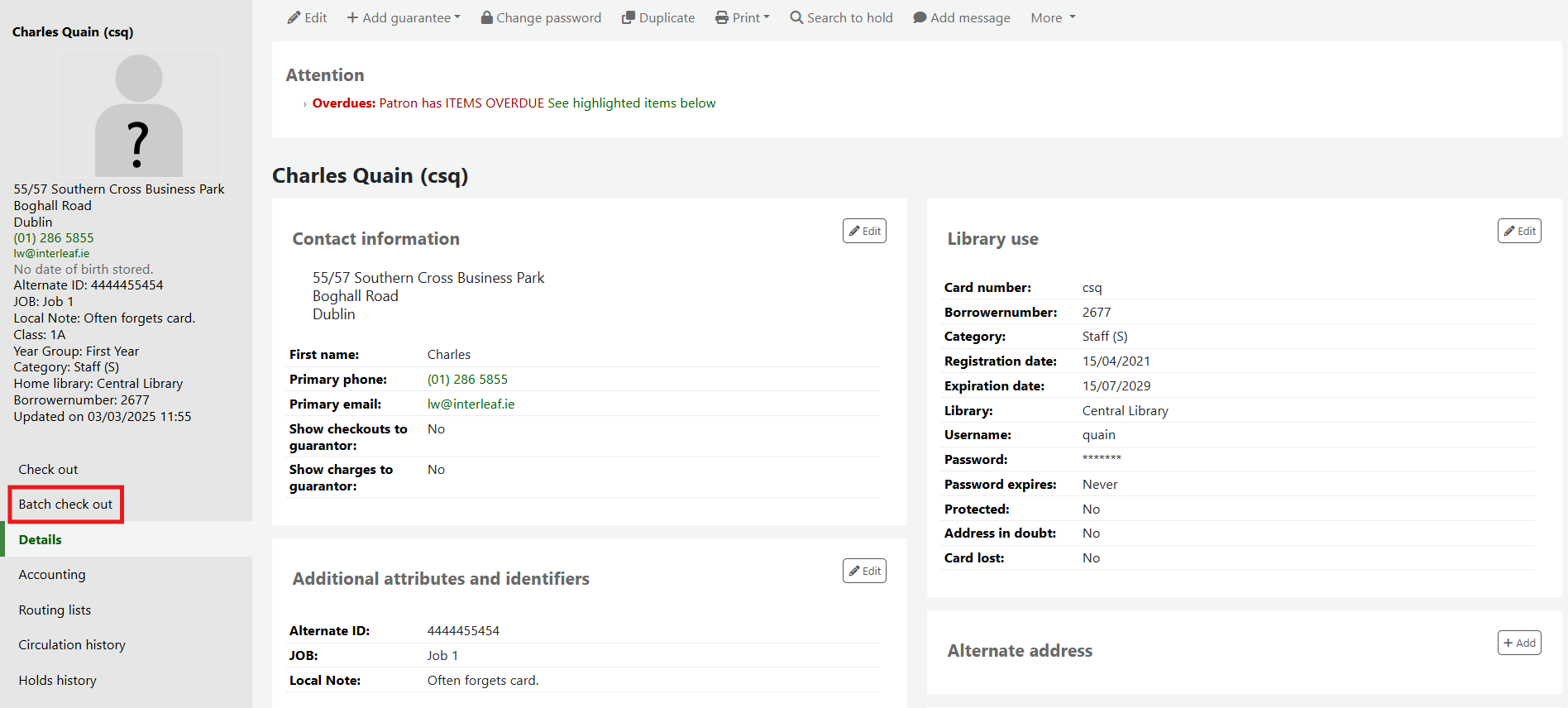Click primary email lw@interleaf.ie in Contact information
1568x708 pixels.
[x=471, y=404]
